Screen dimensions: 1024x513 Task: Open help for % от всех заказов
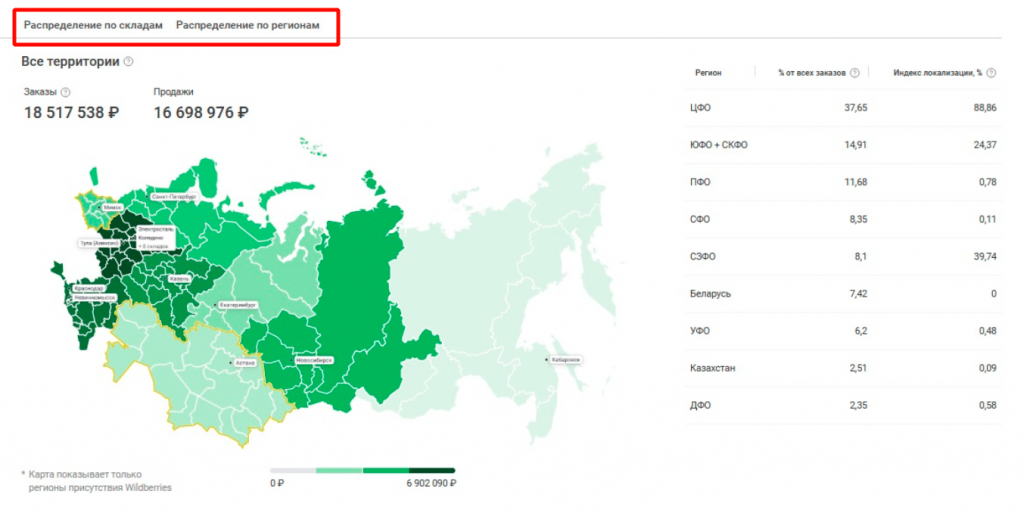pos(855,72)
